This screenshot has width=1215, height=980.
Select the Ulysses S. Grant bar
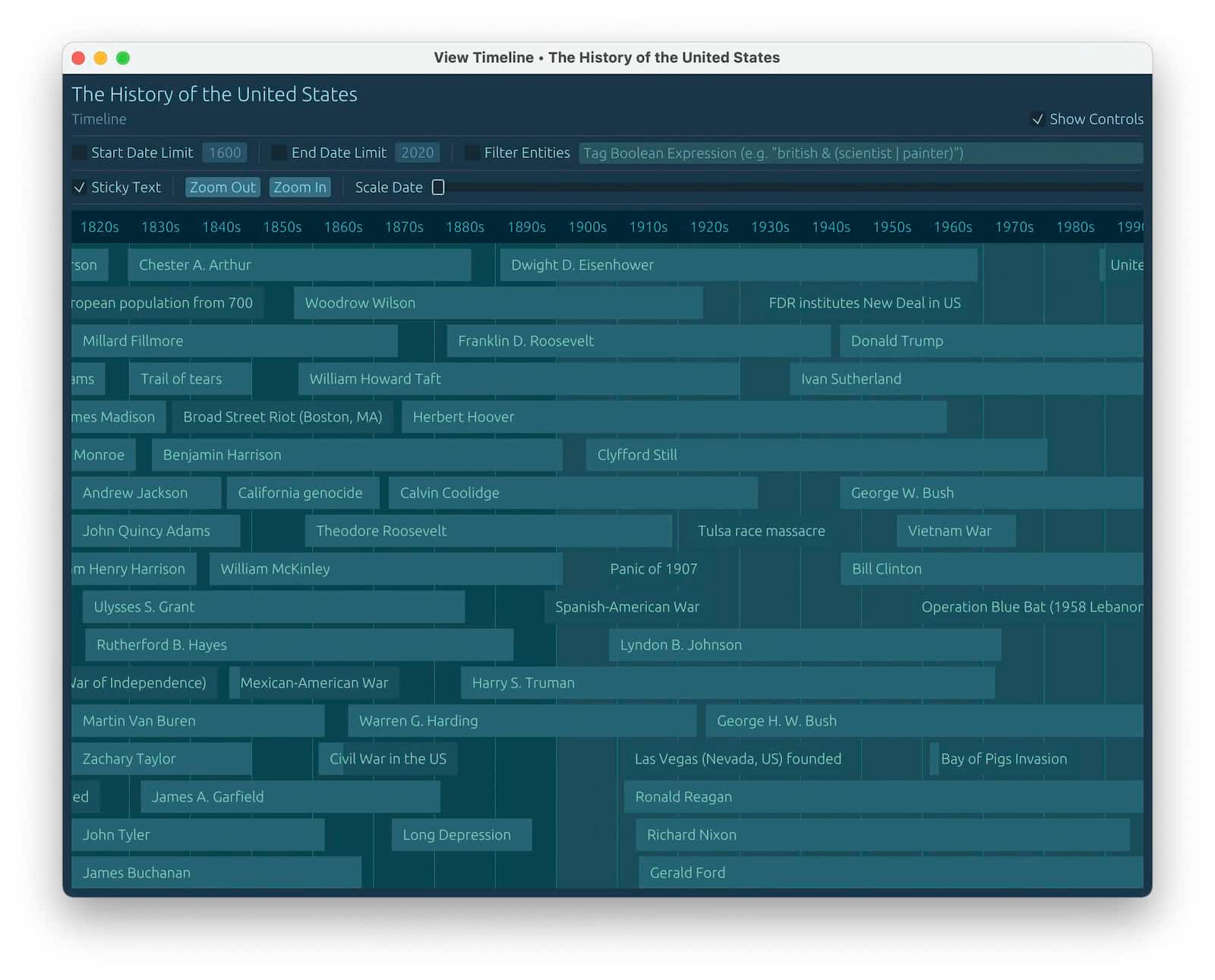273,607
